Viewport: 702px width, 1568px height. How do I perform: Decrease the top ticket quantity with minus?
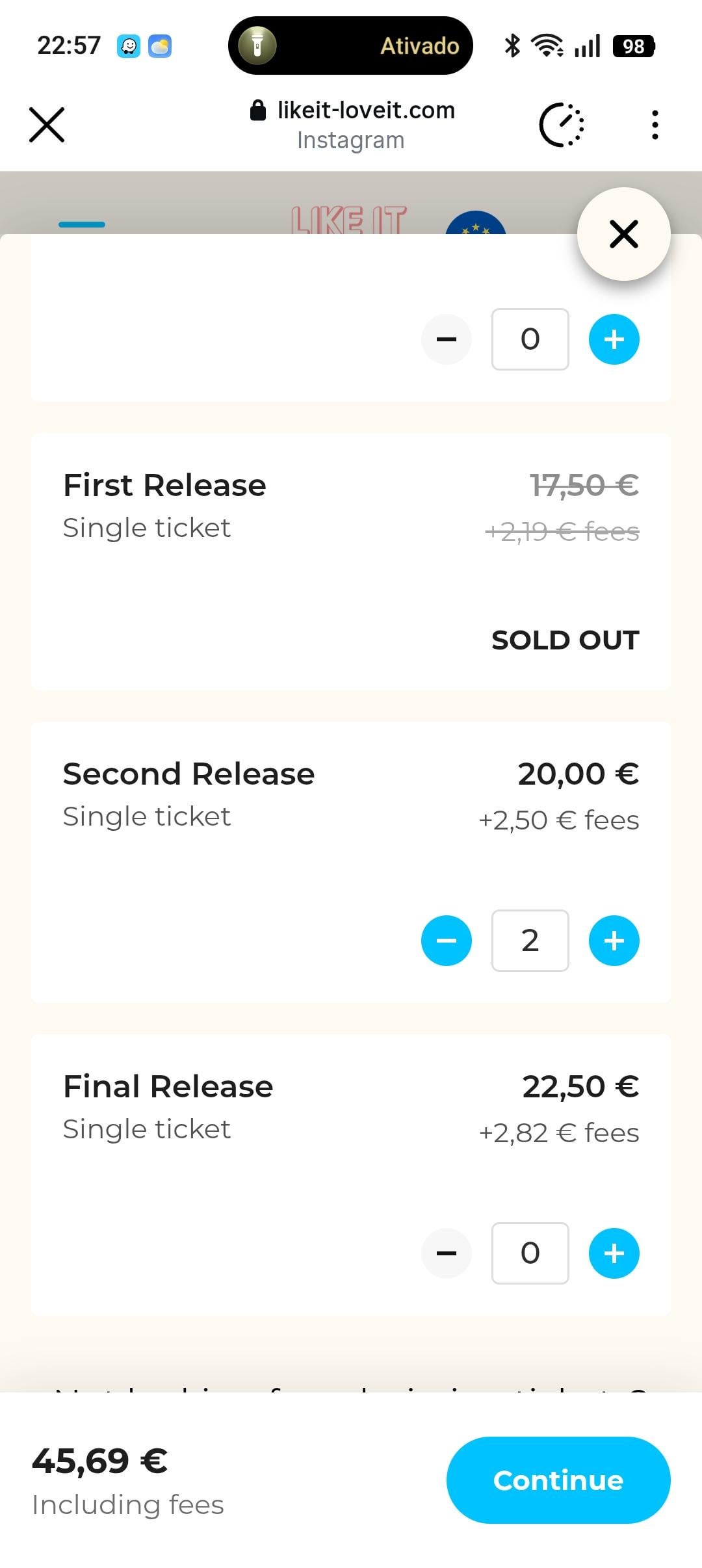tap(447, 339)
